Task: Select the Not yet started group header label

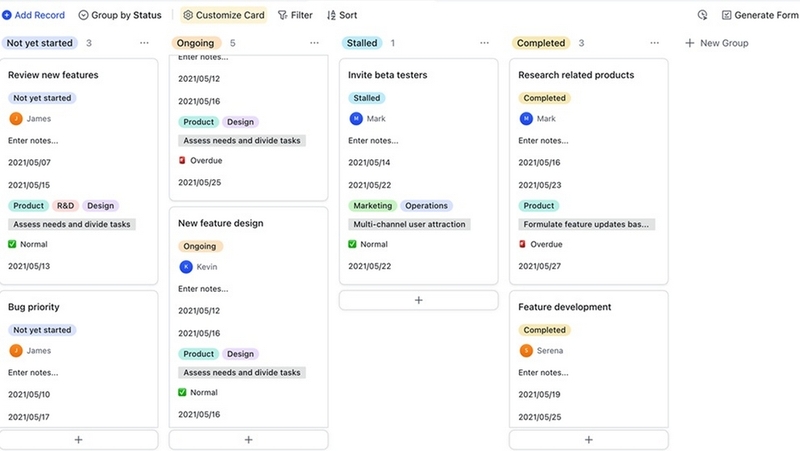Action: click(x=39, y=43)
